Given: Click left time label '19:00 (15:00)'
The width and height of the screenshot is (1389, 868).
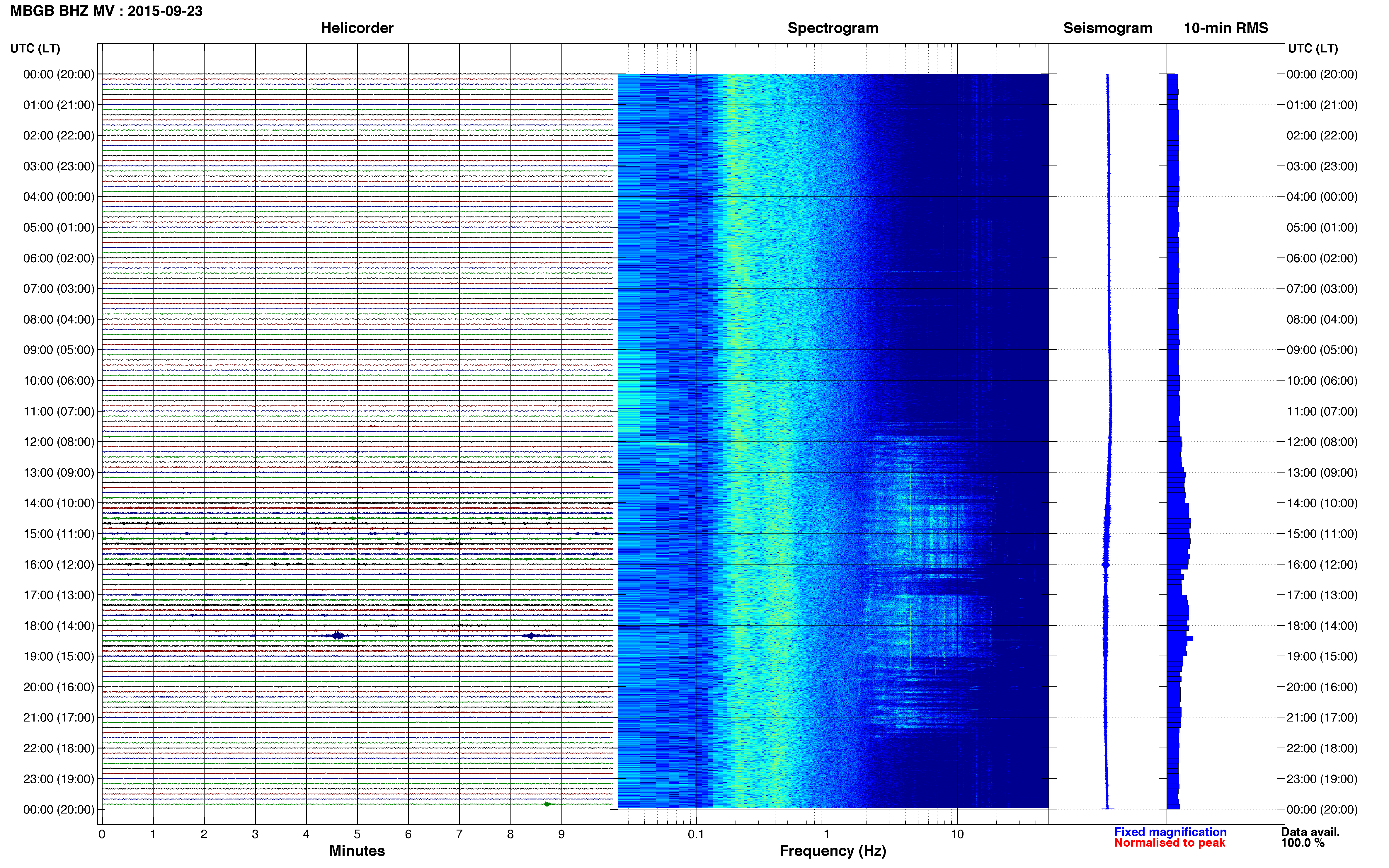Looking at the screenshot, I should click(59, 656).
